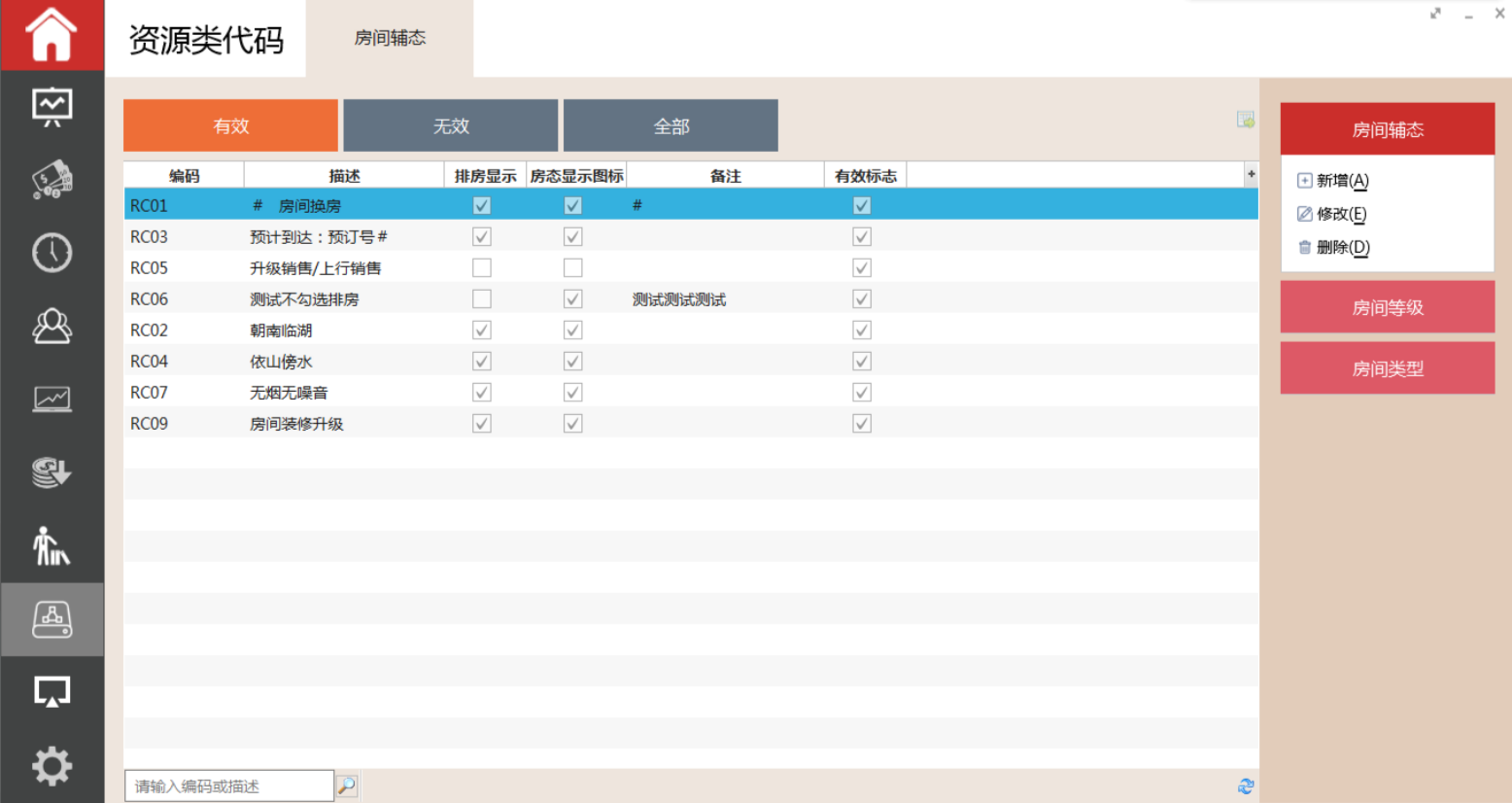
Task: Click the search input for code or description
Action: (229, 786)
